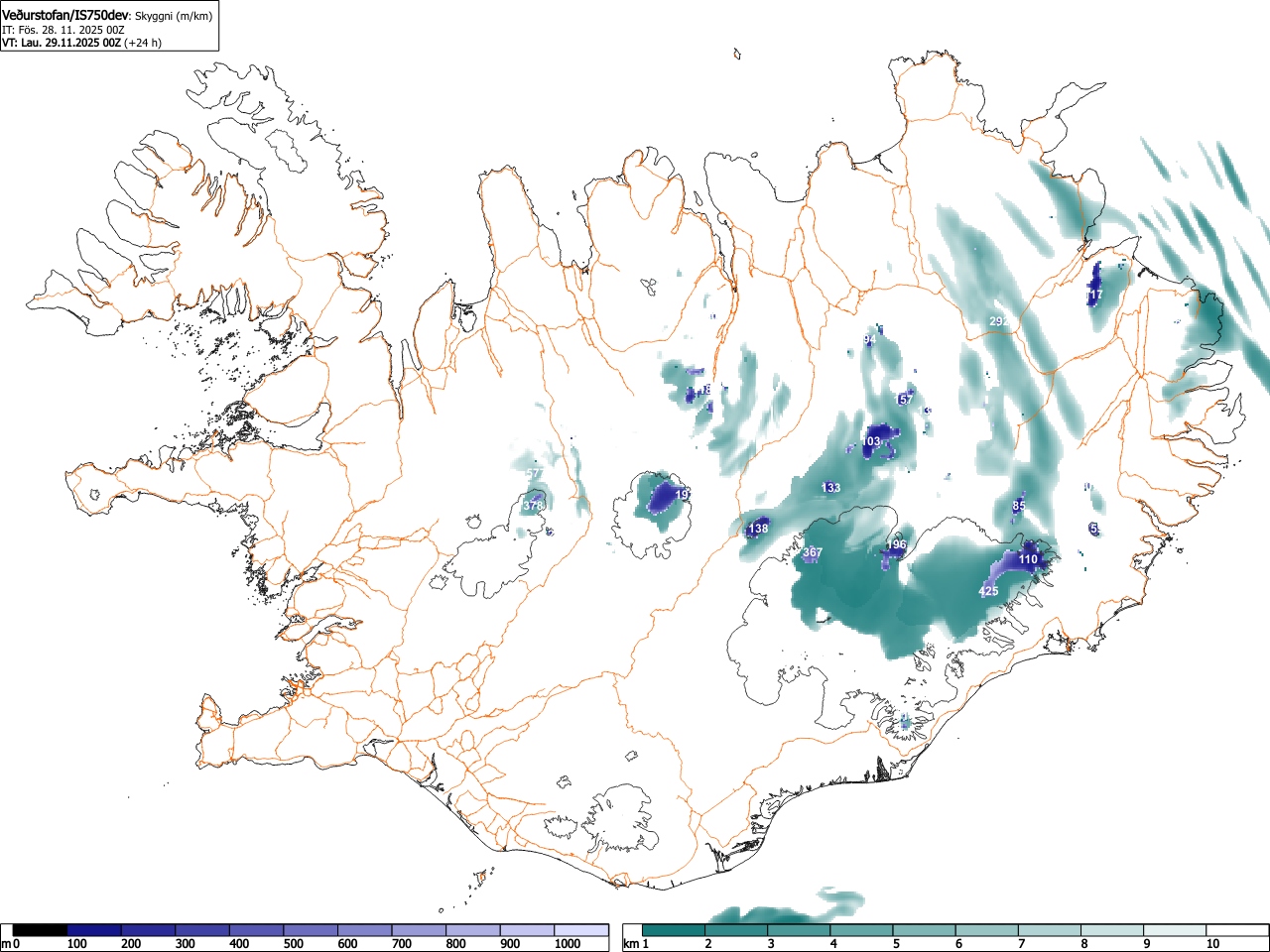Click the 378 visibility value in west-central Iceland

coord(533,507)
